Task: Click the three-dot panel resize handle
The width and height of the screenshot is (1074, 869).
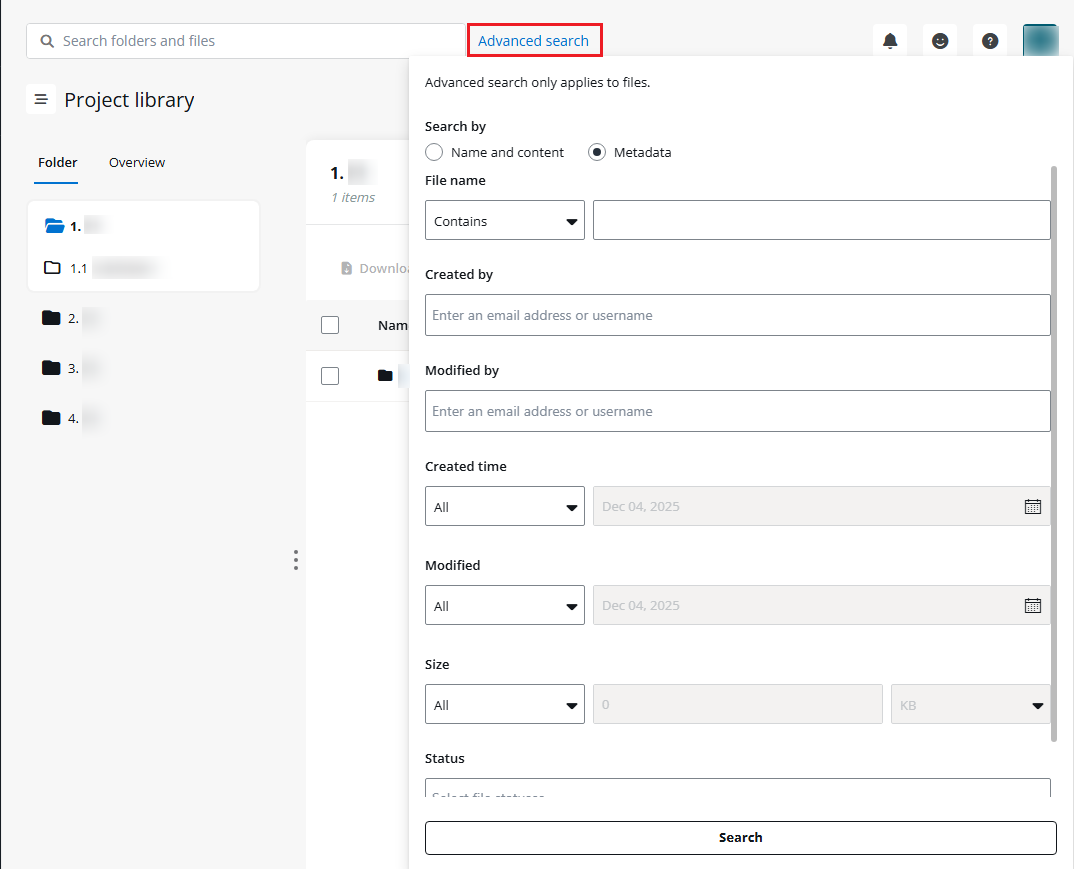Action: [296, 560]
